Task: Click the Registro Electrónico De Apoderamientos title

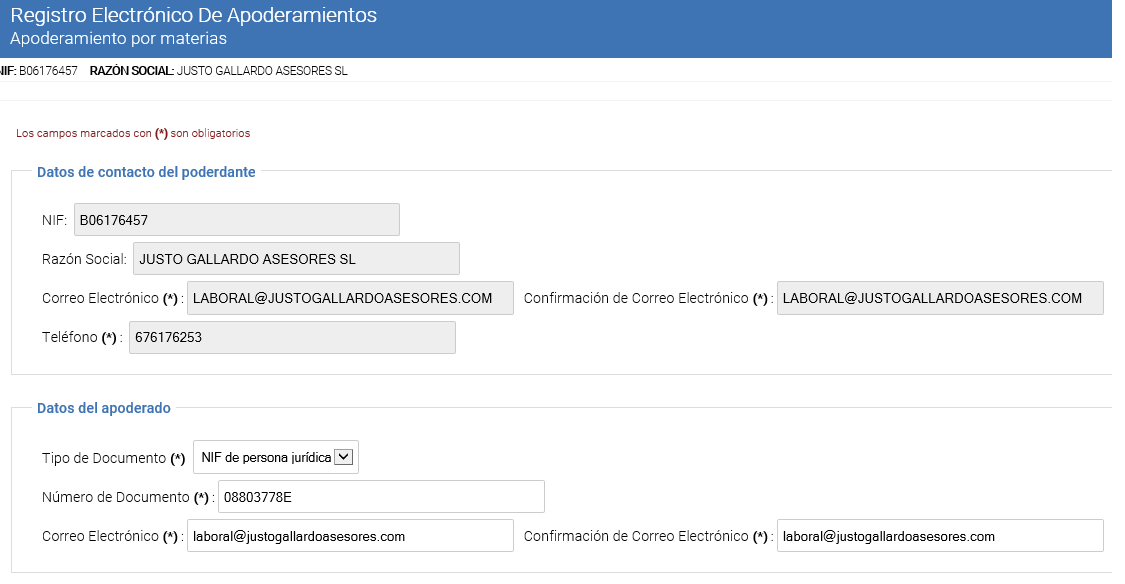Action: click(193, 15)
